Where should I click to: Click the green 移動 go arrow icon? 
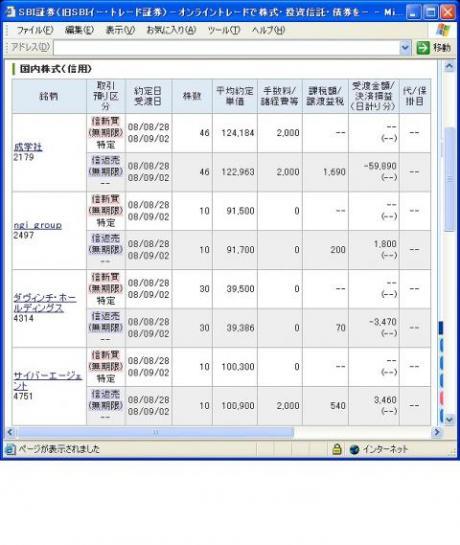tap(423, 48)
